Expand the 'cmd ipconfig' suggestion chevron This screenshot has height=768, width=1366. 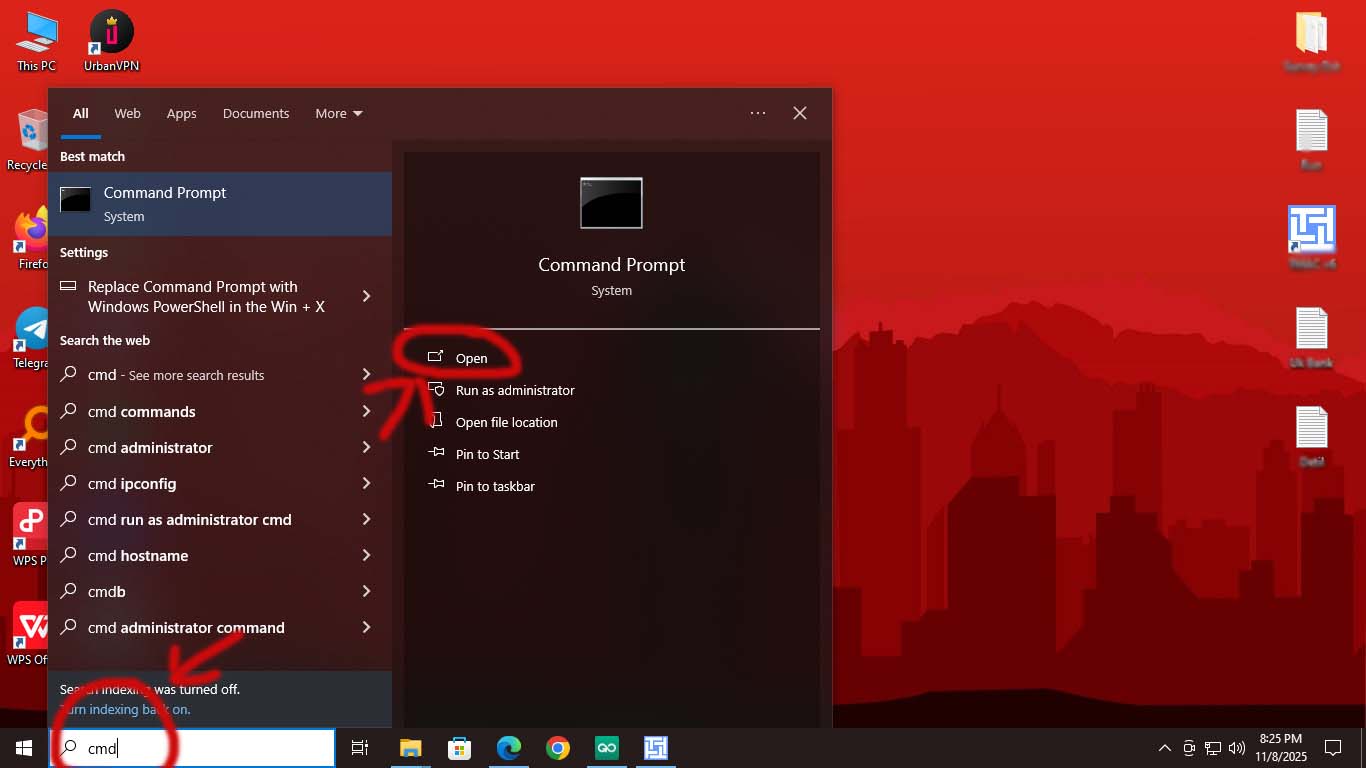coord(366,483)
